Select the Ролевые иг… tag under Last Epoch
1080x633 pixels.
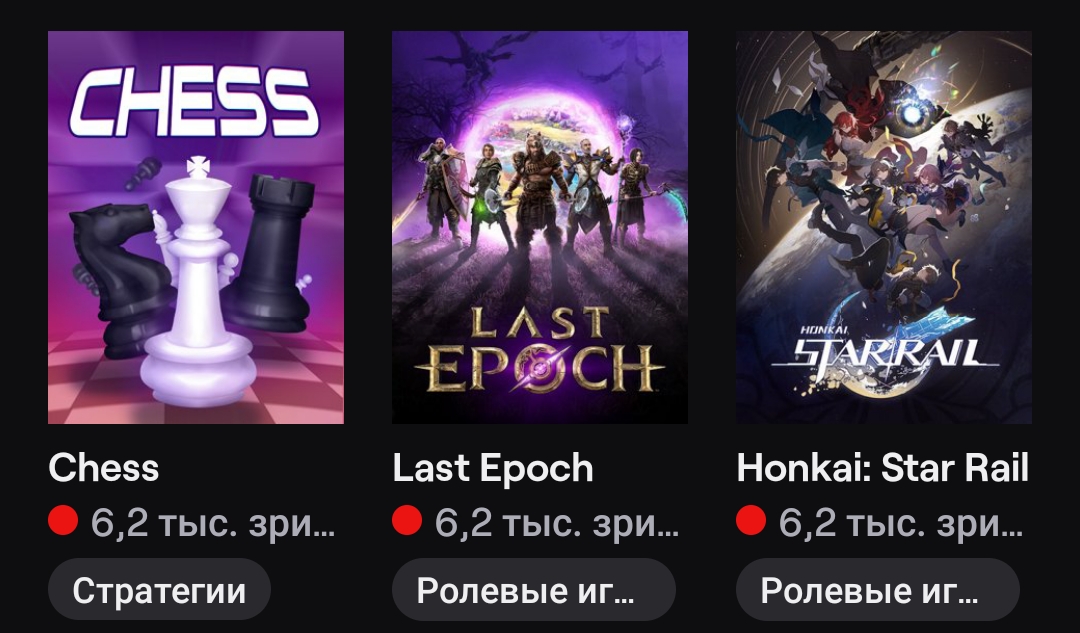(x=534, y=590)
